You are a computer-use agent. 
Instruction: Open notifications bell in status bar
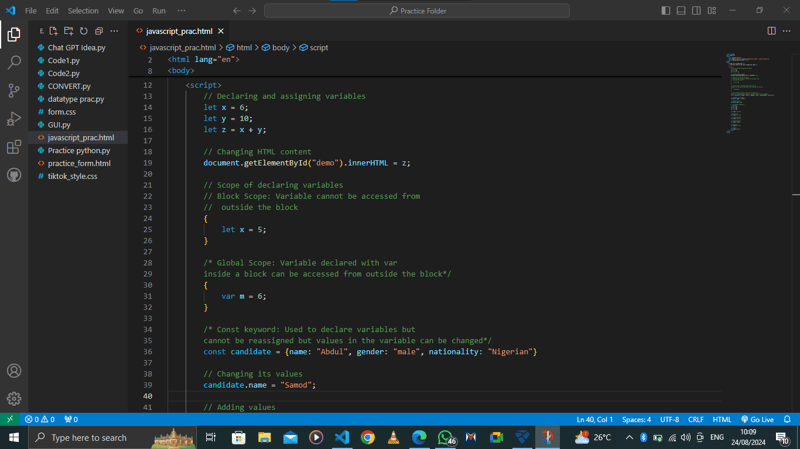787,419
